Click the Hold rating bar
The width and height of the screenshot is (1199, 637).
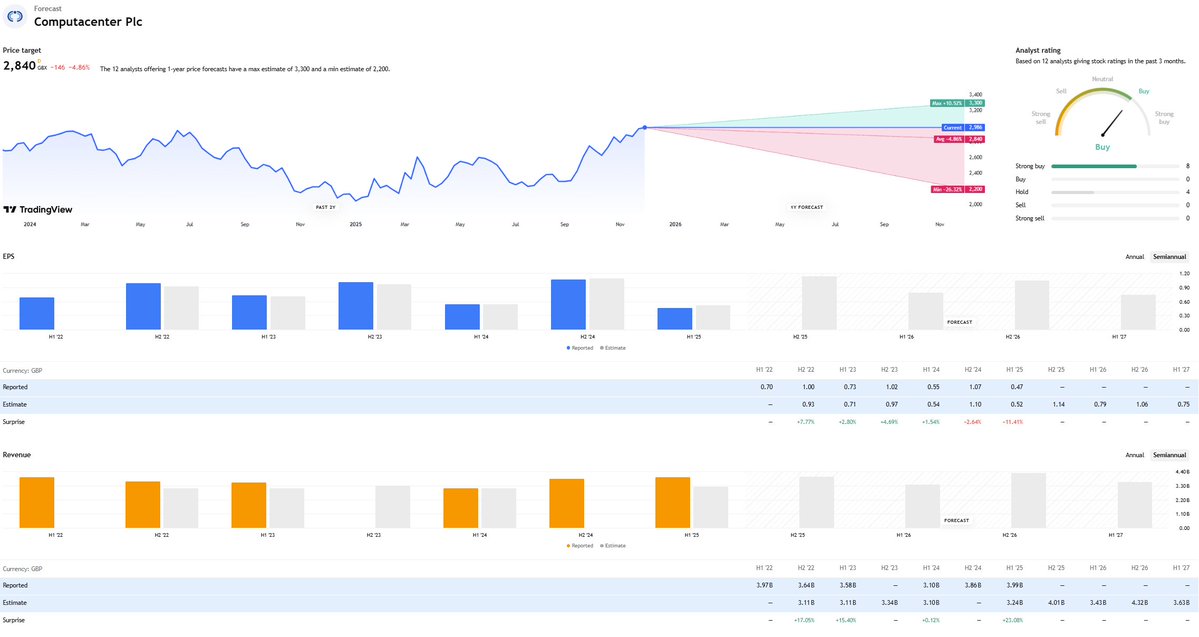tap(1115, 192)
